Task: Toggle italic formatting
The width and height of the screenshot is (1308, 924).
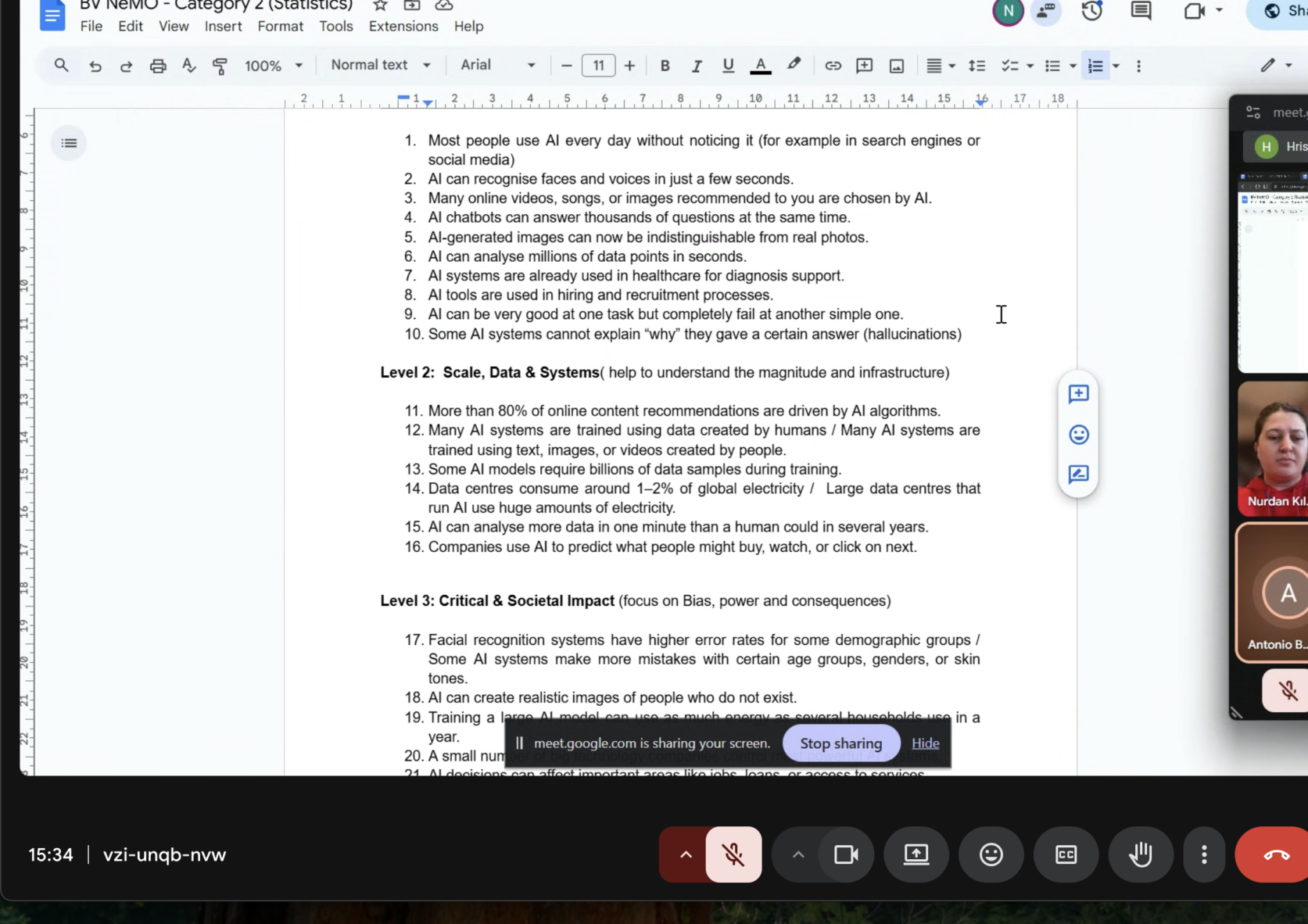Action: pyautogui.click(x=697, y=66)
